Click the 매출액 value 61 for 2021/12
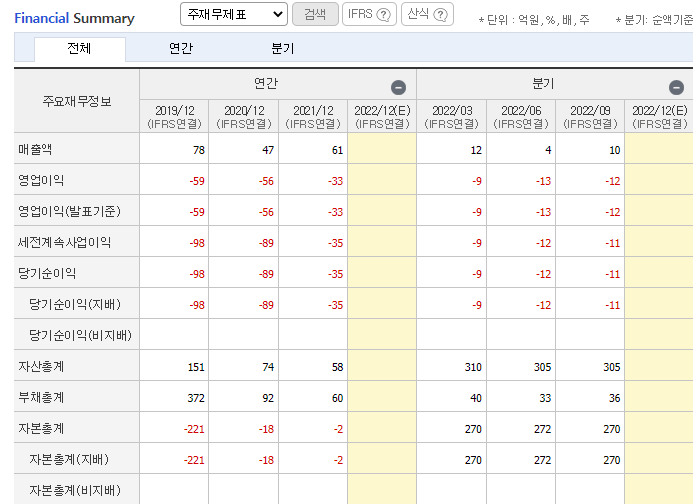The height and width of the screenshot is (504, 693). pyautogui.click(x=337, y=150)
